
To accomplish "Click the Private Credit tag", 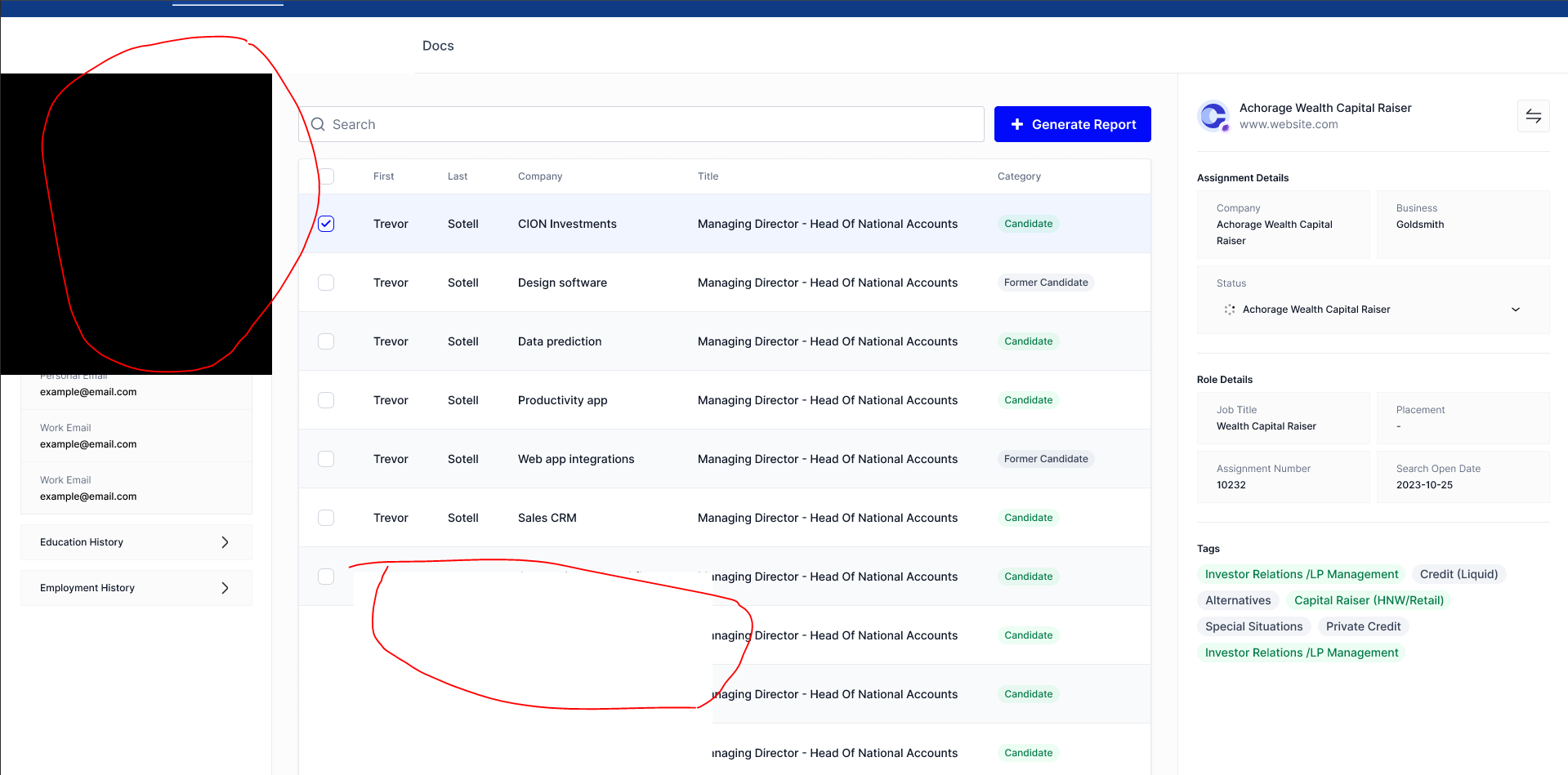I will (x=1363, y=626).
